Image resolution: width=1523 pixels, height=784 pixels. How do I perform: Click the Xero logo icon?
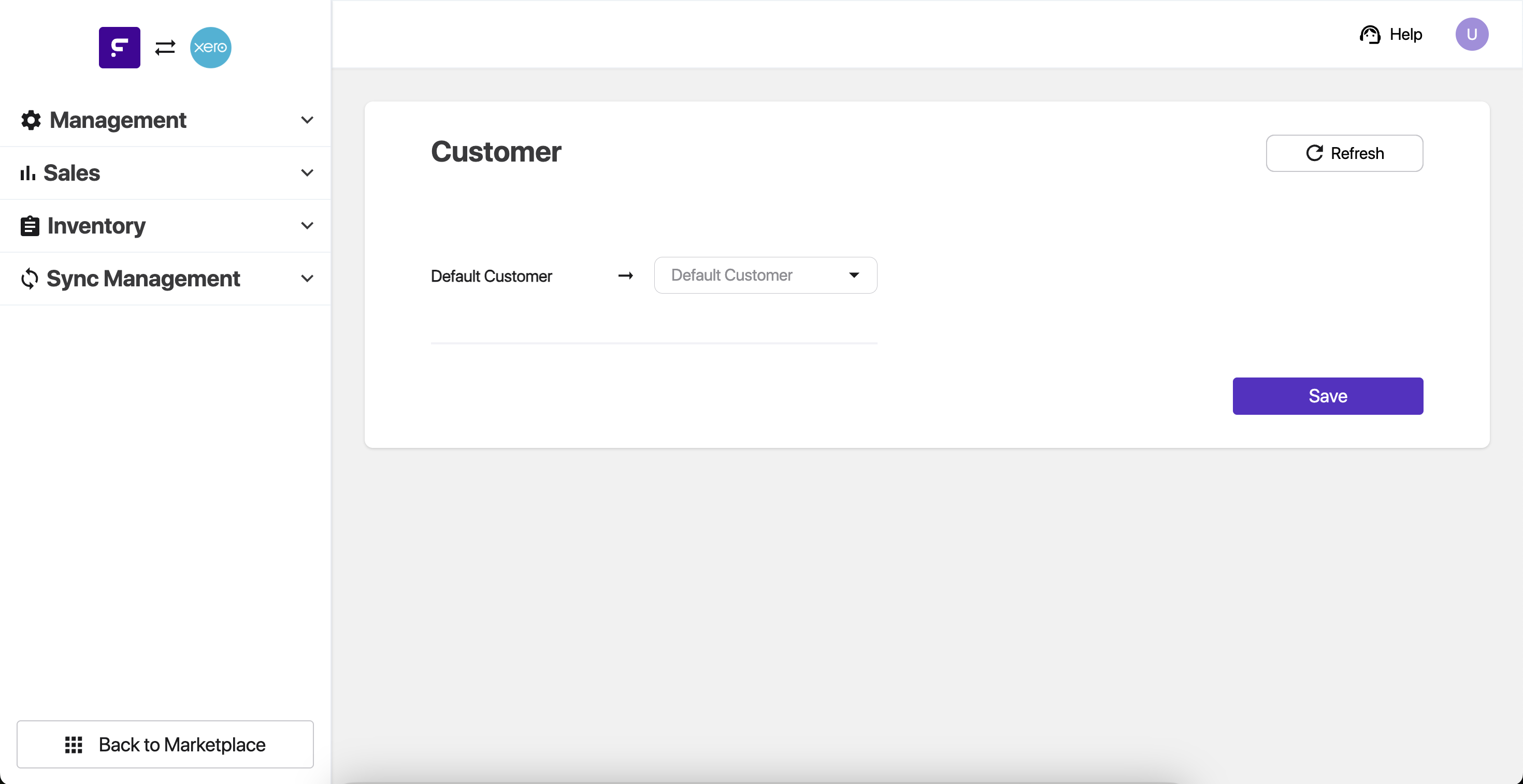210,47
